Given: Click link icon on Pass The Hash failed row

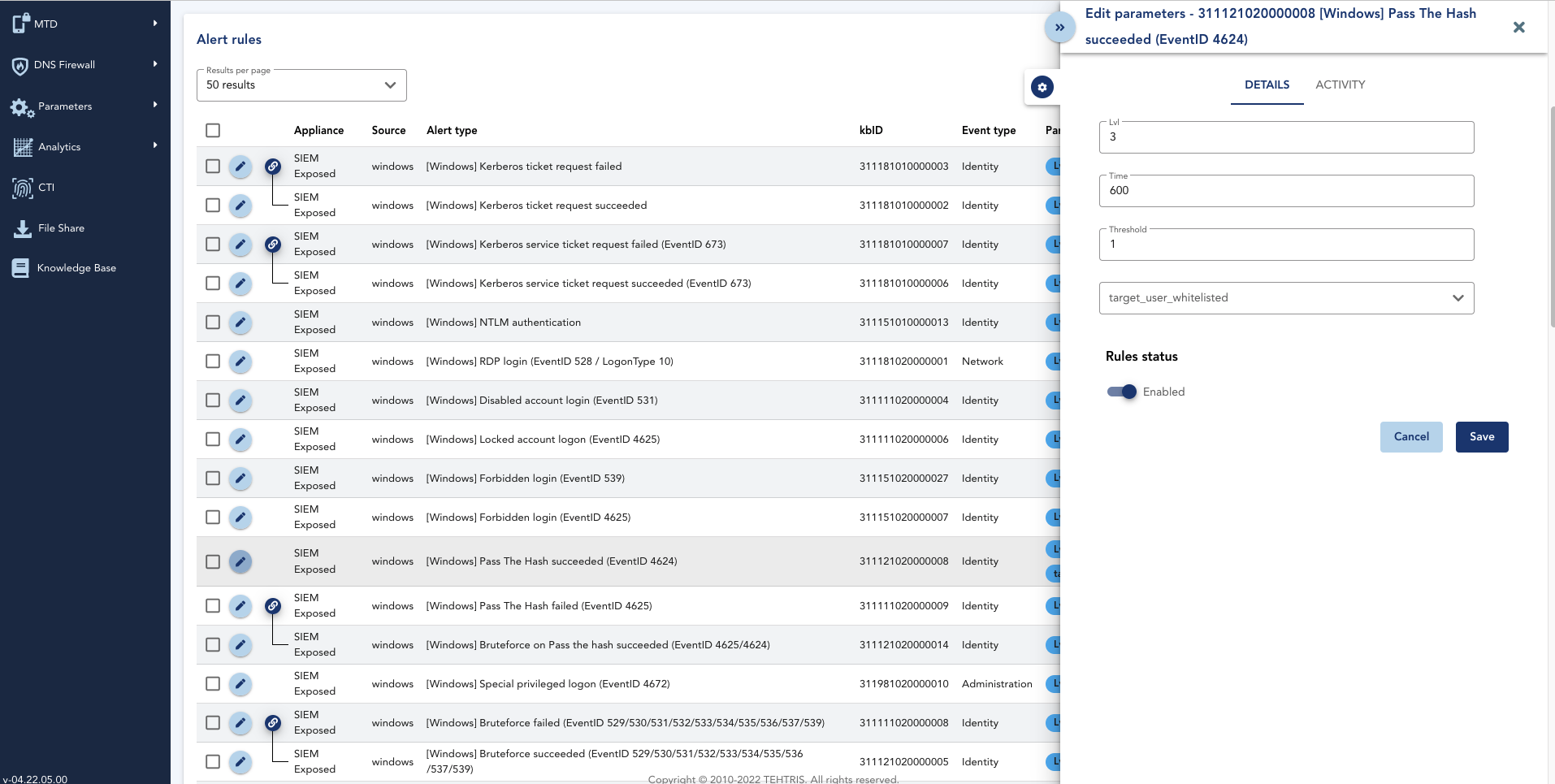Looking at the screenshot, I should pos(273,606).
